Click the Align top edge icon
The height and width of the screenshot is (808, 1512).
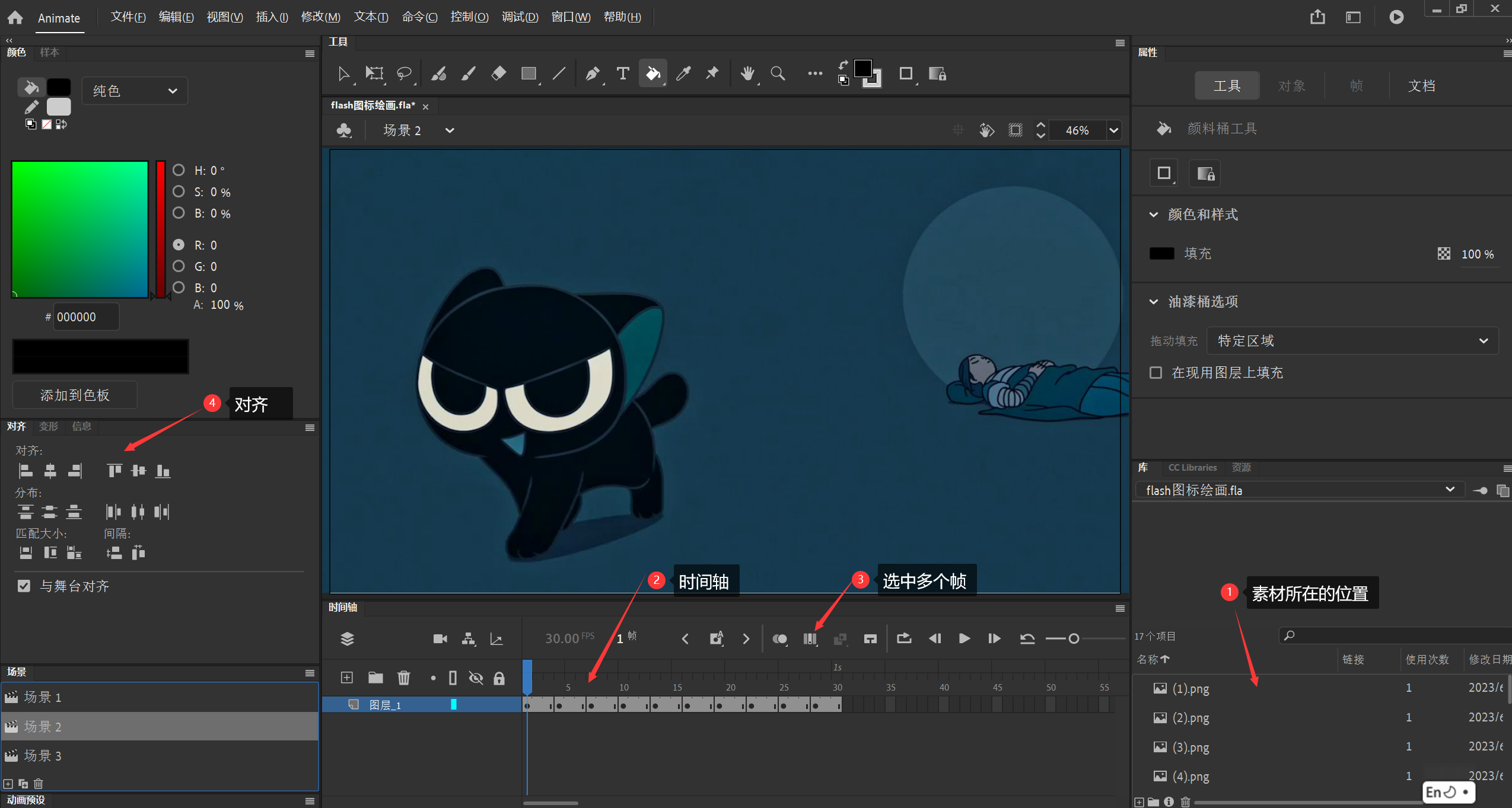pyautogui.click(x=114, y=471)
